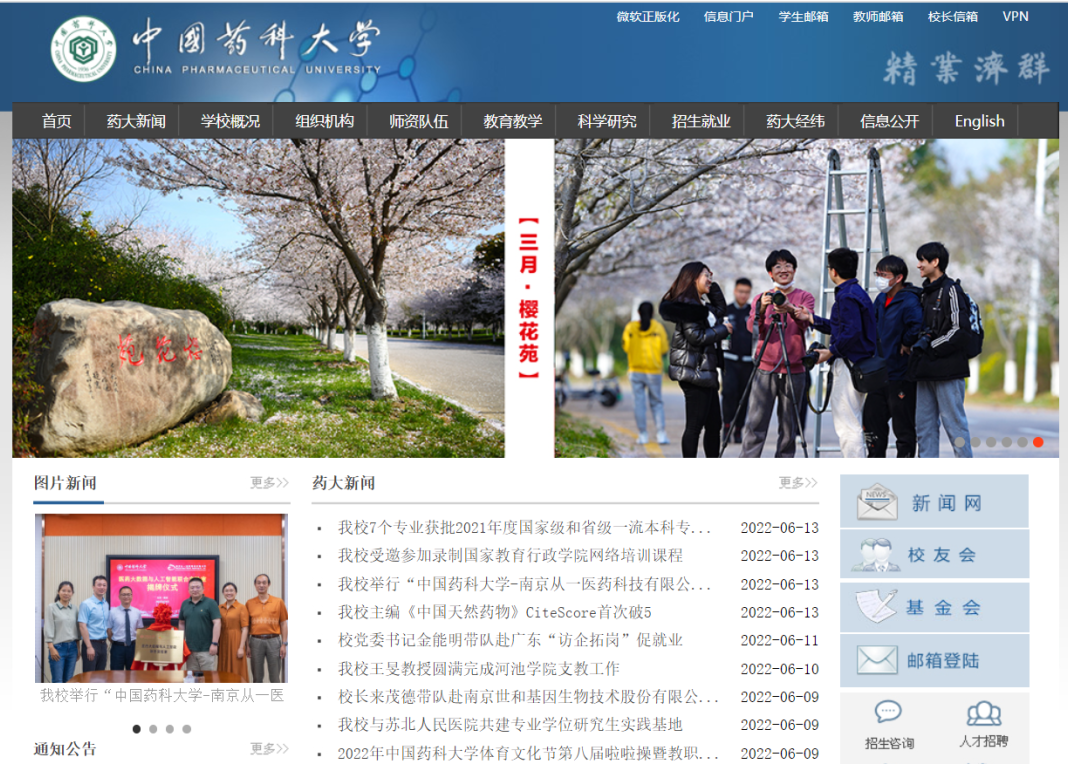Screen dimensions: 1068x764
Task: Open the 微软正版化 top link
Action: (x=648, y=17)
